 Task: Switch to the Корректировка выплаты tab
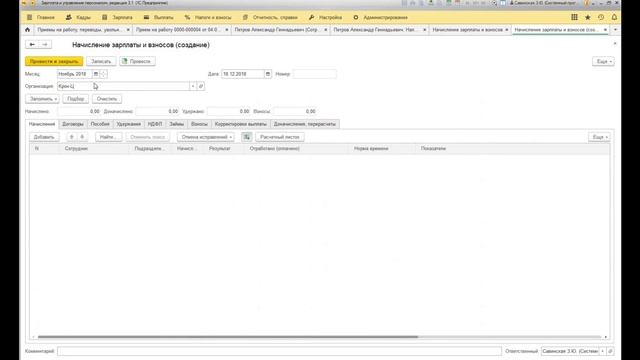pos(241,124)
